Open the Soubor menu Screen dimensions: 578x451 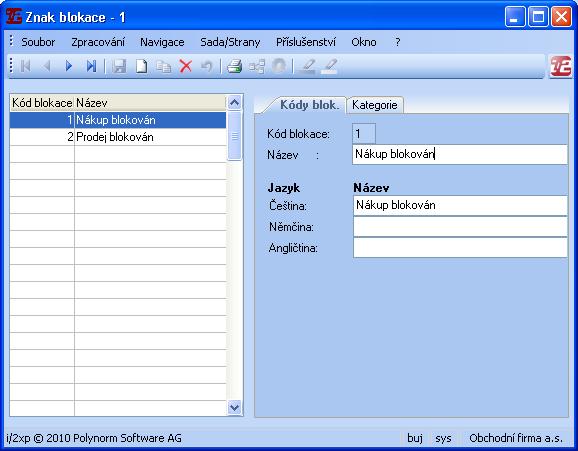pyautogui.click(x=38, y=42)
